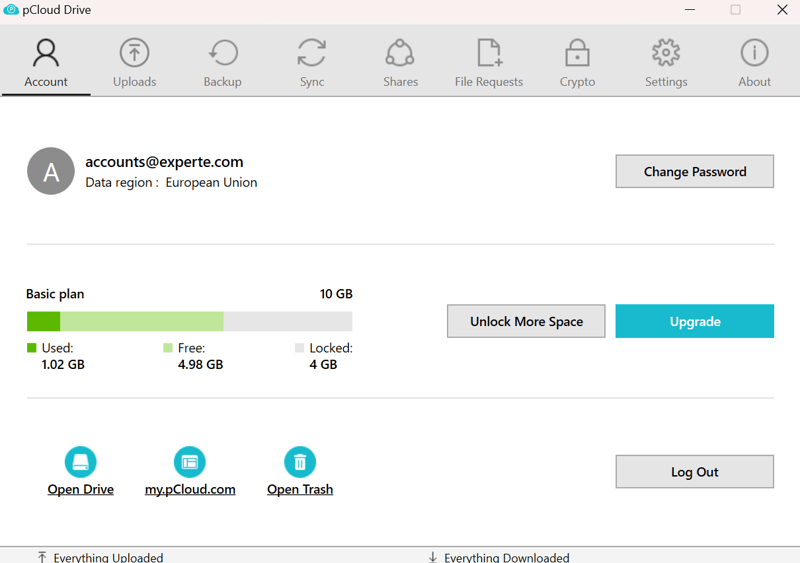Minimize the pCloud Drive window

[690, 10]
